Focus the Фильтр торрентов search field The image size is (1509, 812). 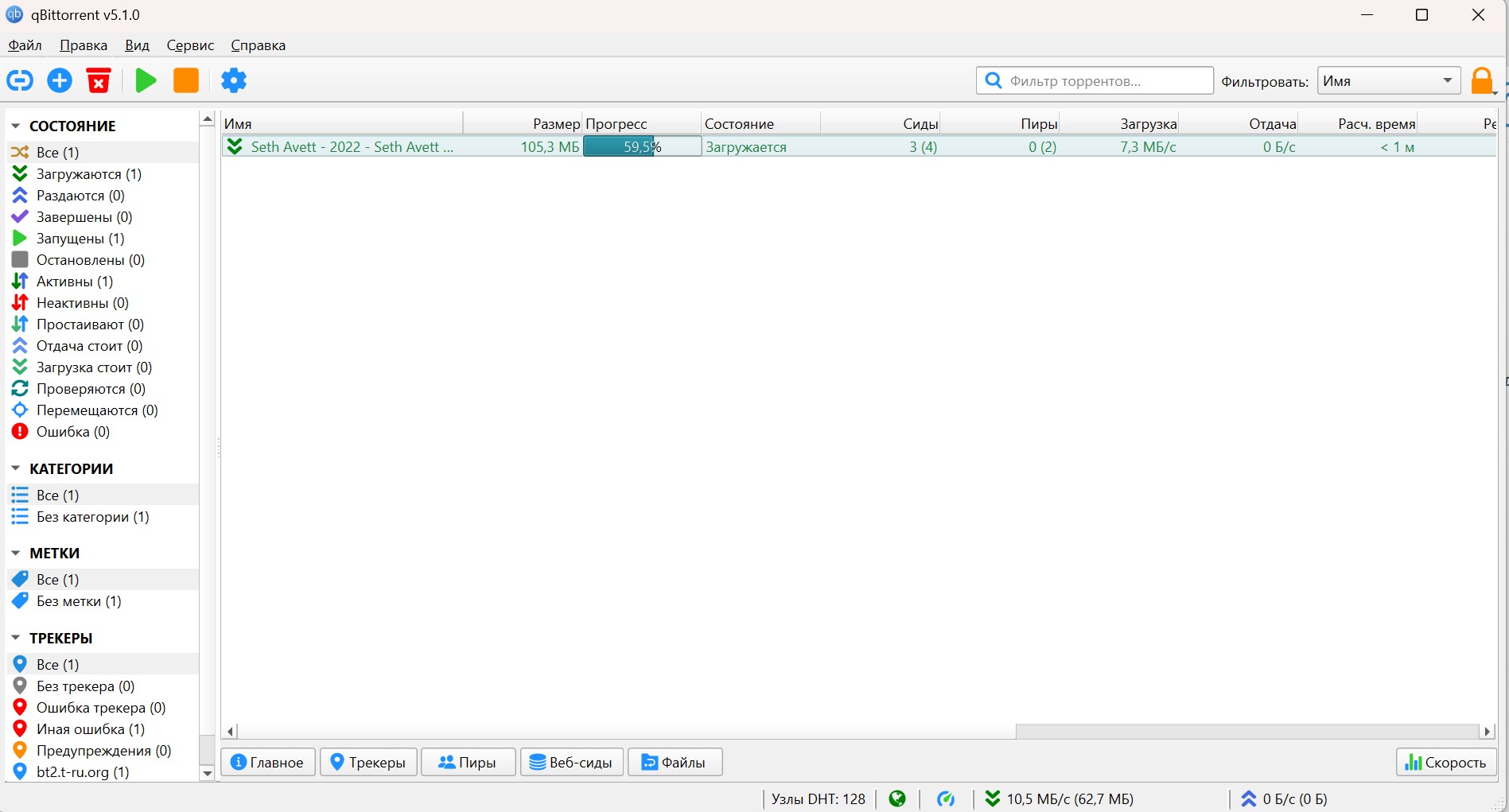1095,80
